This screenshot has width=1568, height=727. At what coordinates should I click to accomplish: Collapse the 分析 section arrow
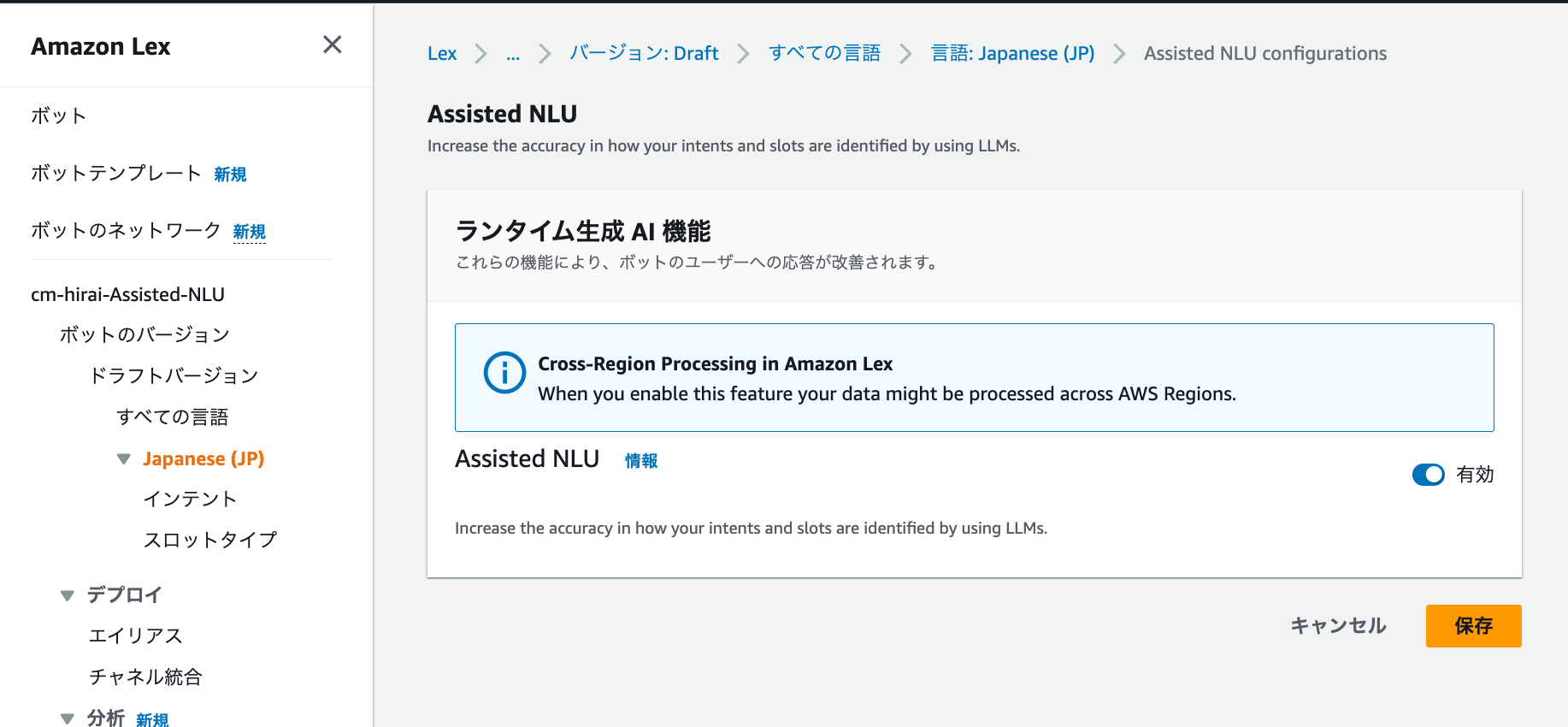pyautogui.click(x=68, y=718)
